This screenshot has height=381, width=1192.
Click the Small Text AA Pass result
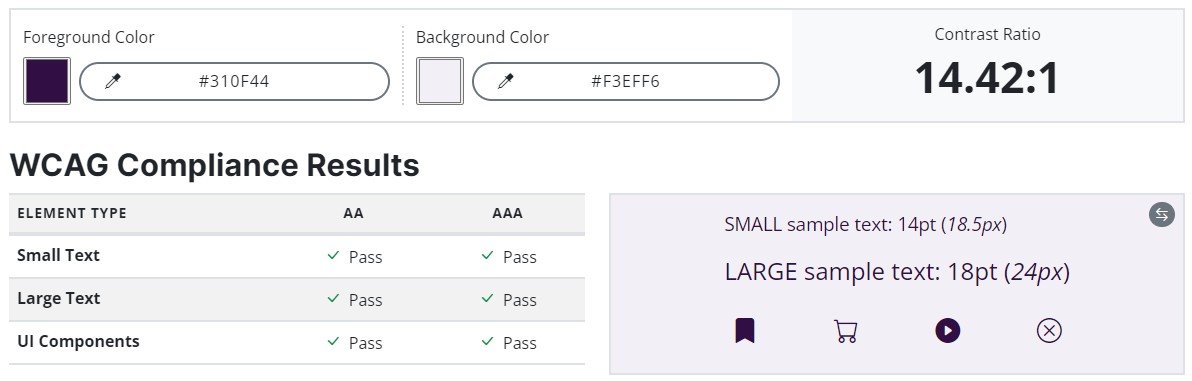[x=354, y=257]
